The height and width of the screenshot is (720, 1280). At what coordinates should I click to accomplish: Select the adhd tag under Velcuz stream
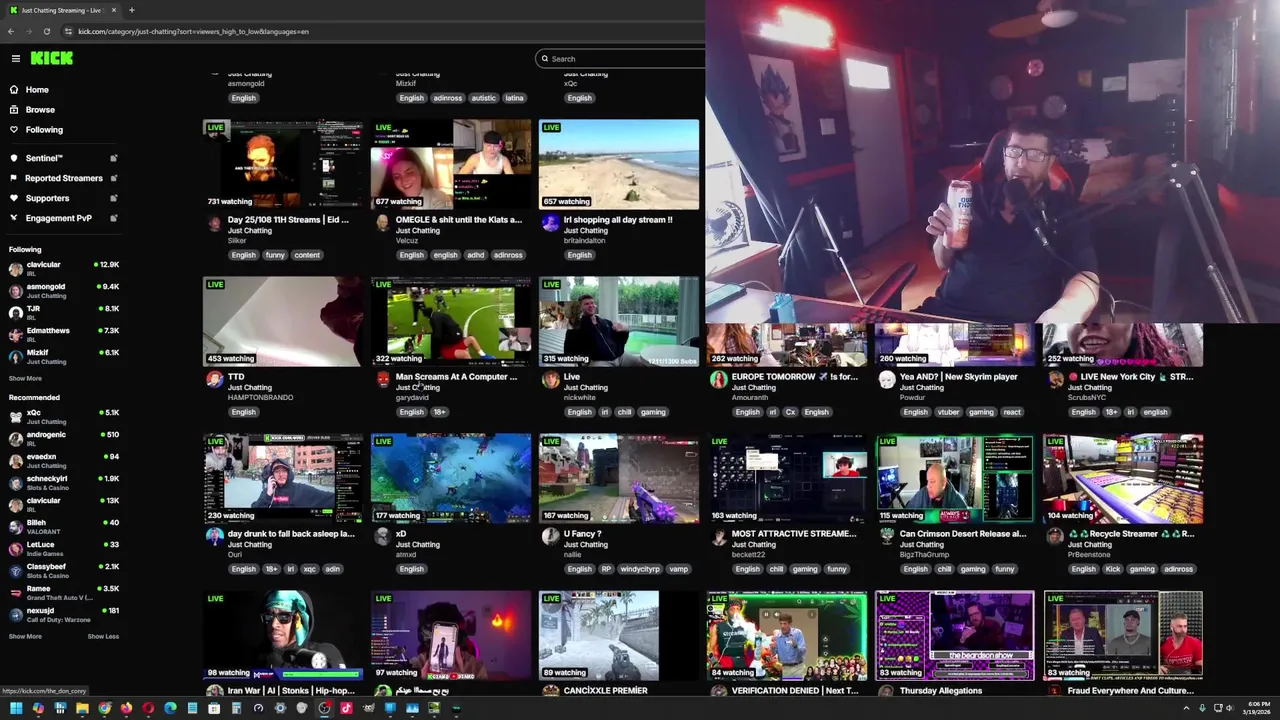click(x=475, y=255)
